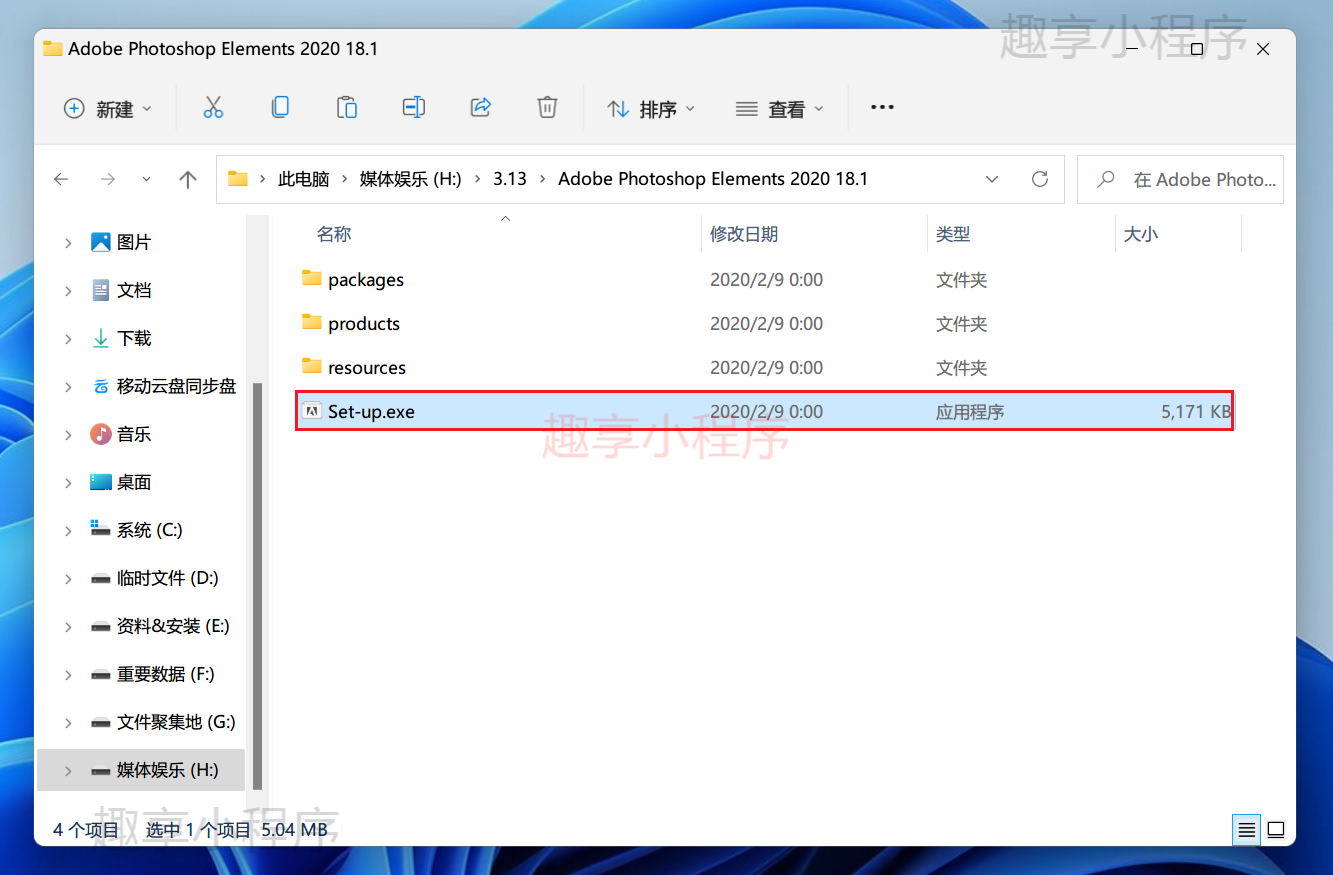1333x875 pixels.
Task: Click 3.13 in breadcrumb path
Action: (x=510, y=179)
